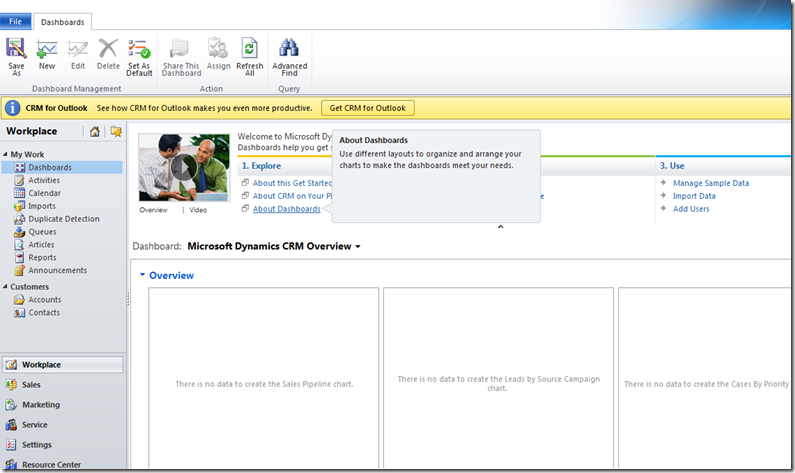Open the Resource Center area

click(51, 464)
